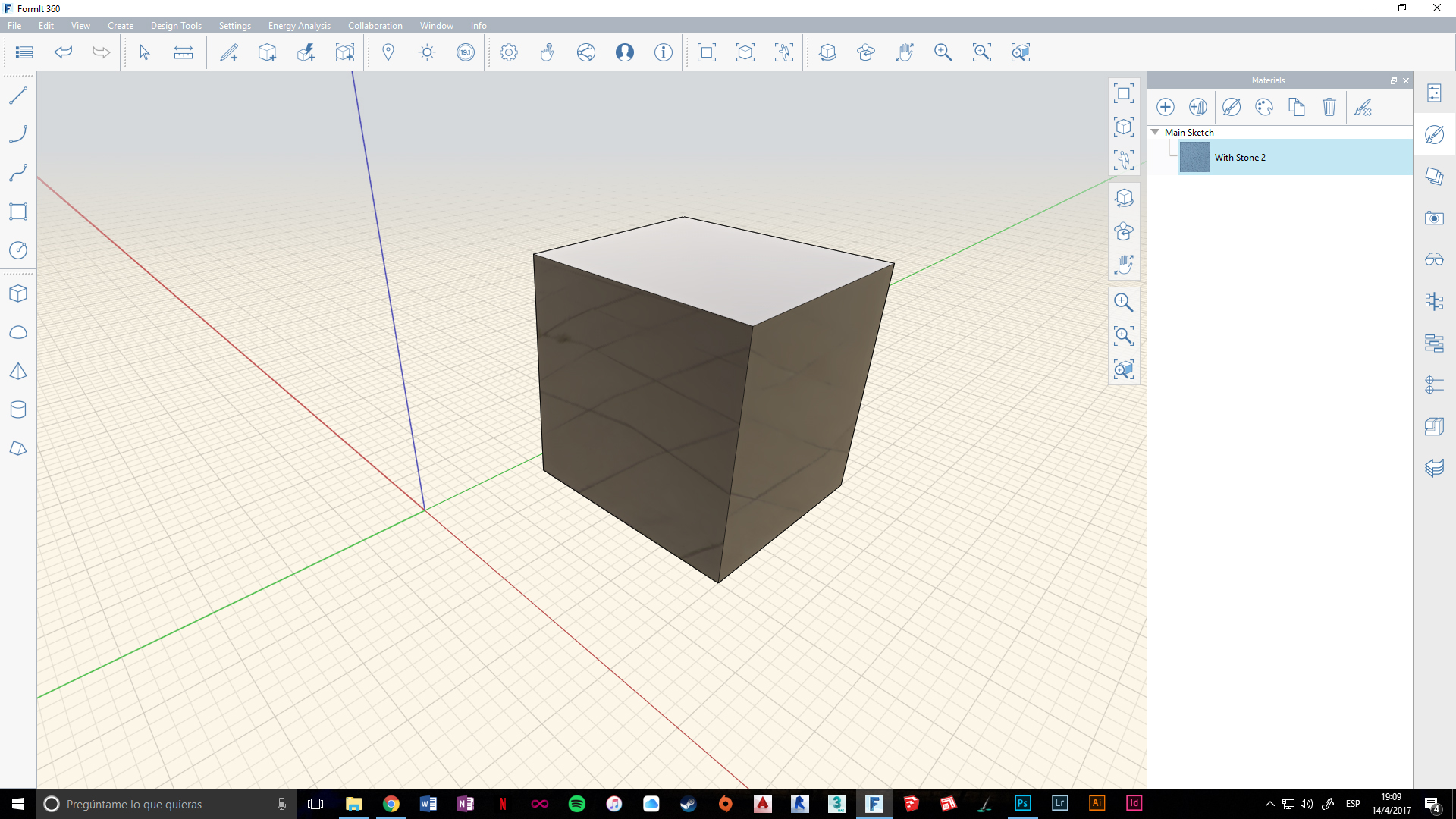Open the Energy Analysis menu
This screenshot has height=819, width=1456.
pos(299,25)
